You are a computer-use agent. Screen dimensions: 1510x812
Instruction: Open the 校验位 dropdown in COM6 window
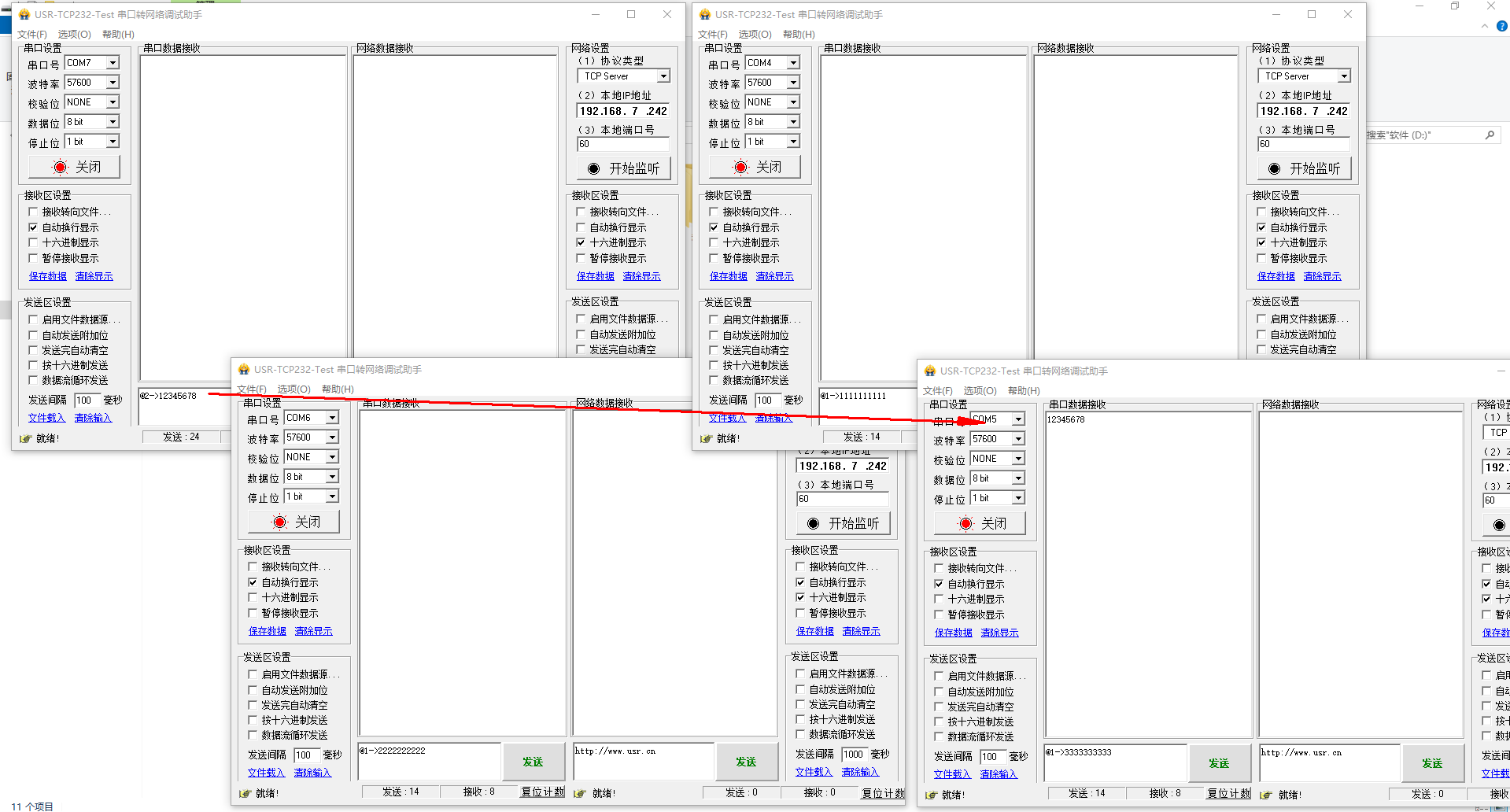click(332, 457)
